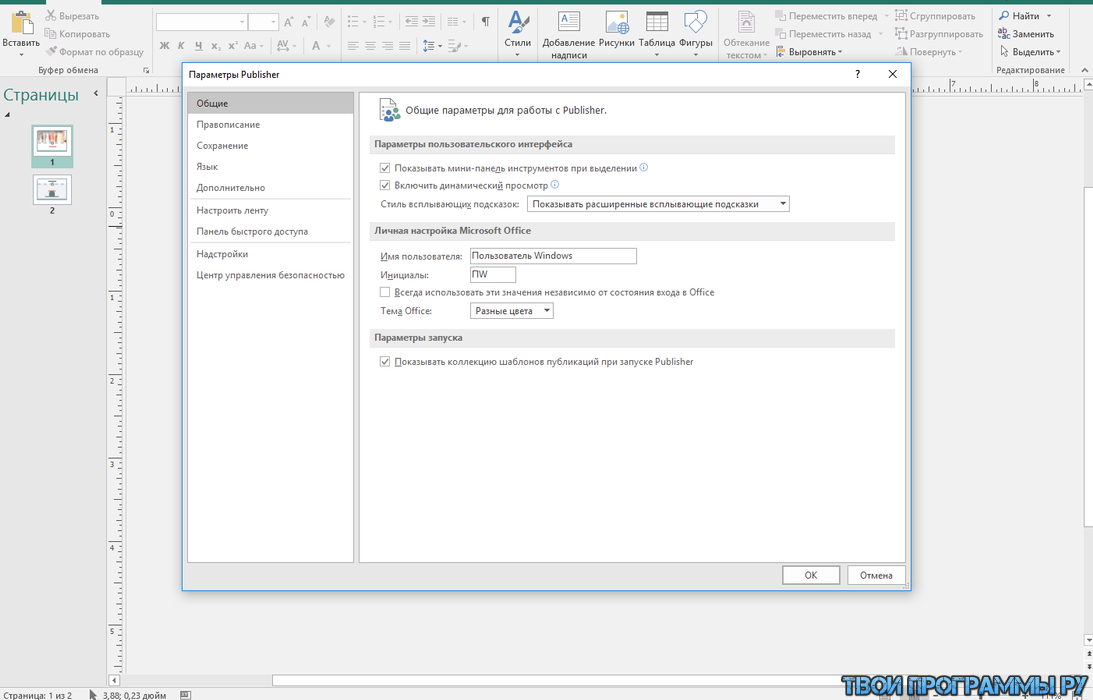Uncheck Включить динамический просмотр checkbox

(385, 185)
